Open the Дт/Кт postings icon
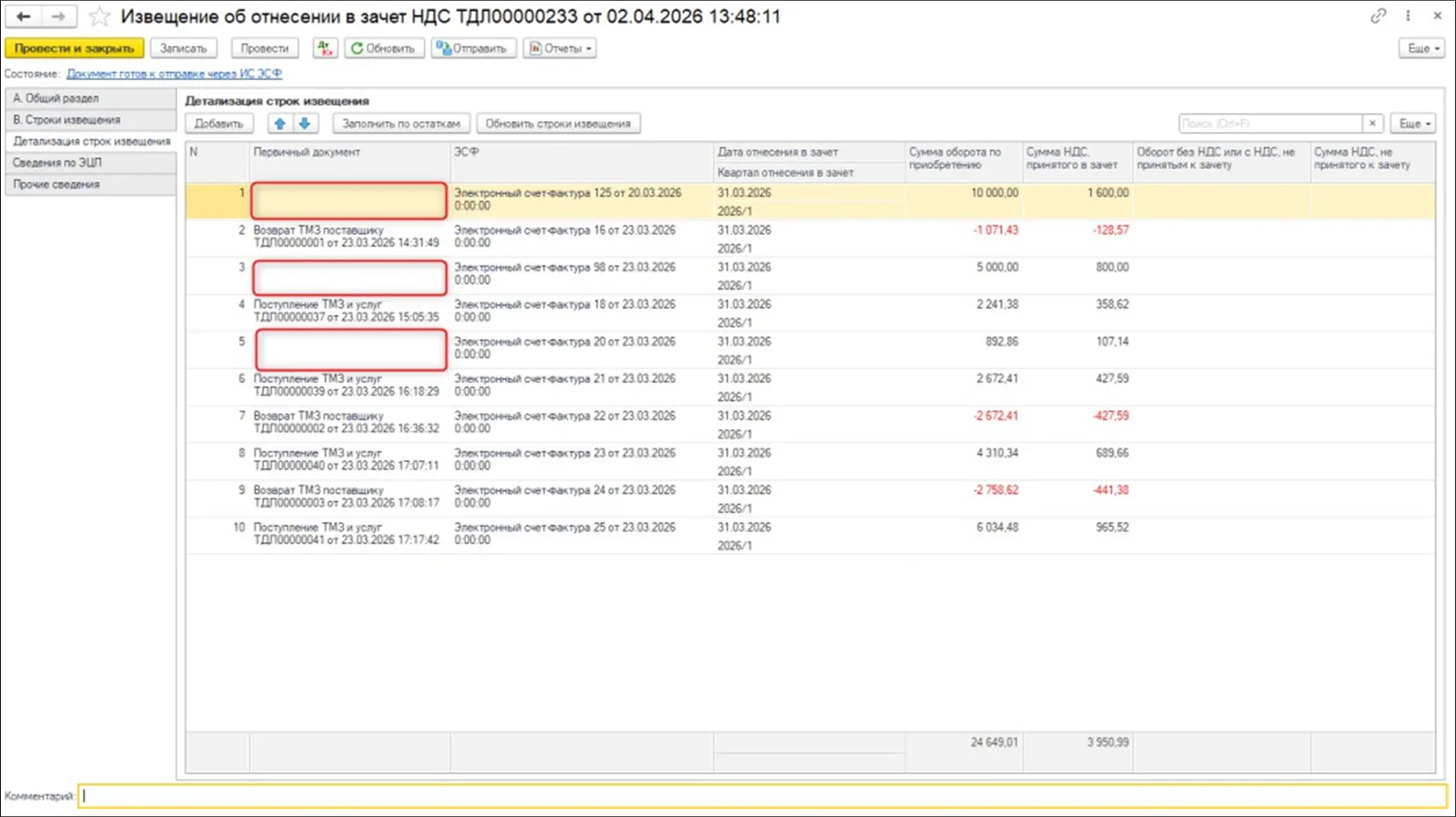Image resolution: width=1456 pixels, height=817 pixels. pyautogui.click(x=325, y=48)
